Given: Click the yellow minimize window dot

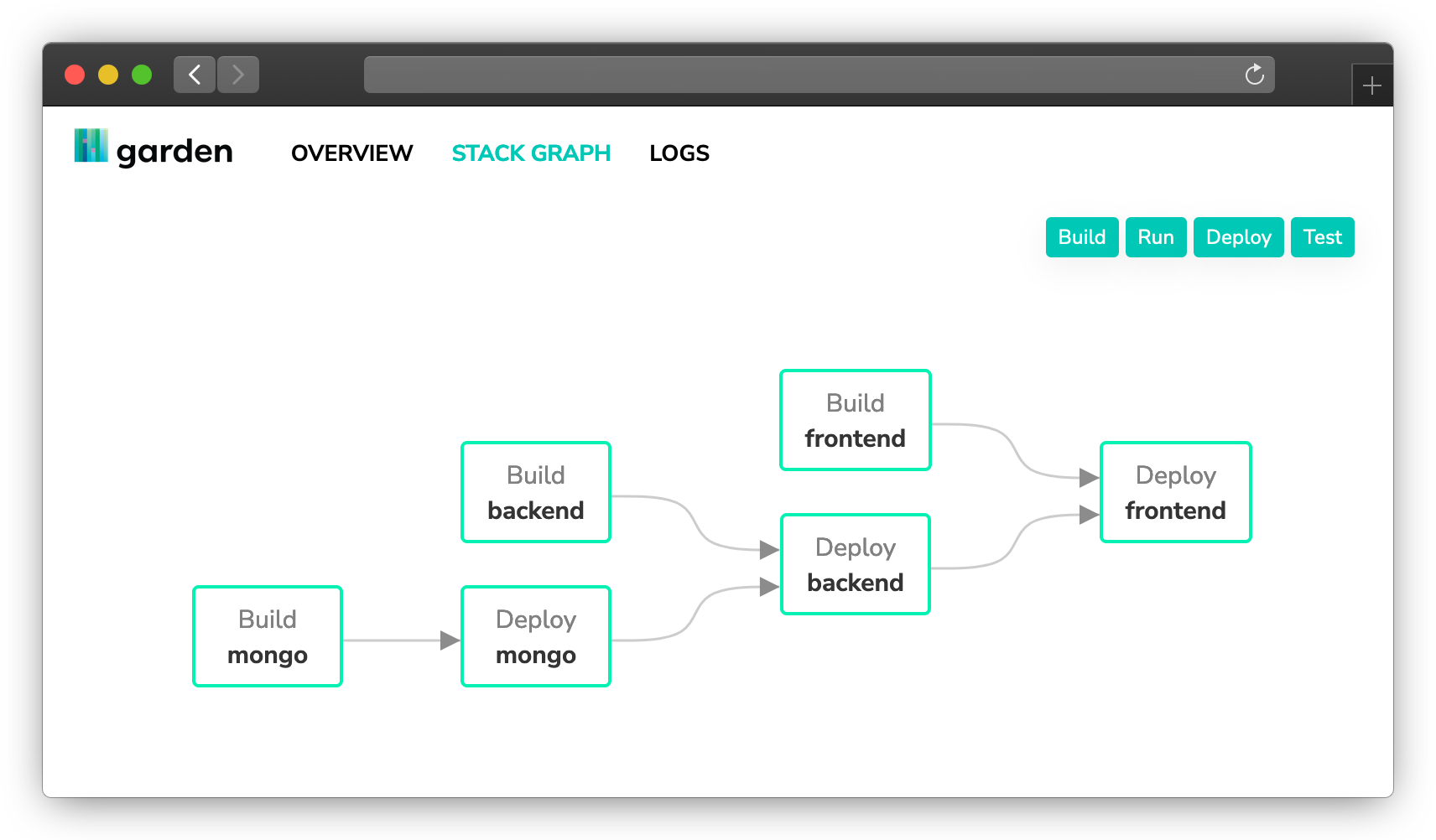Looking at the screenshot, I should [108, 75].
